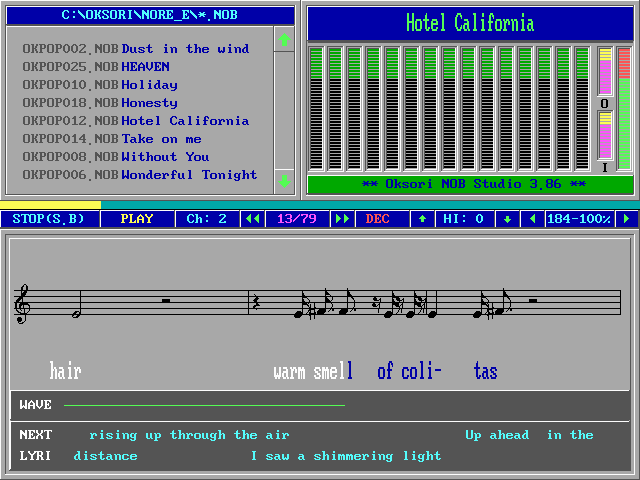This screenshot has width=640, height=480.
Task: Click the NEXT label in lyrics panel
Action: [x=36, y=435]
